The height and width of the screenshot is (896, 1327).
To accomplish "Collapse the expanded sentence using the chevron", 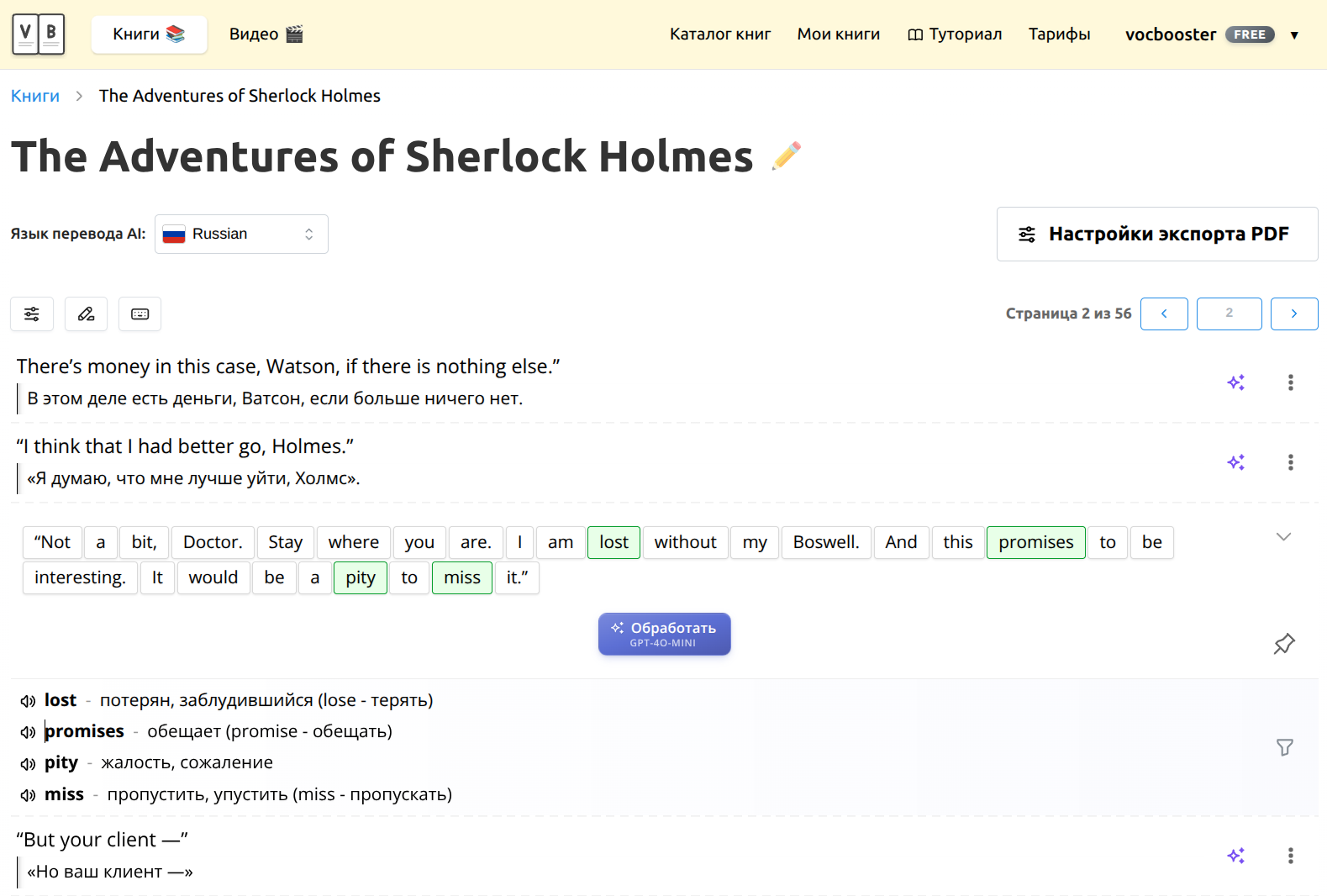I will pos(1283,537).
